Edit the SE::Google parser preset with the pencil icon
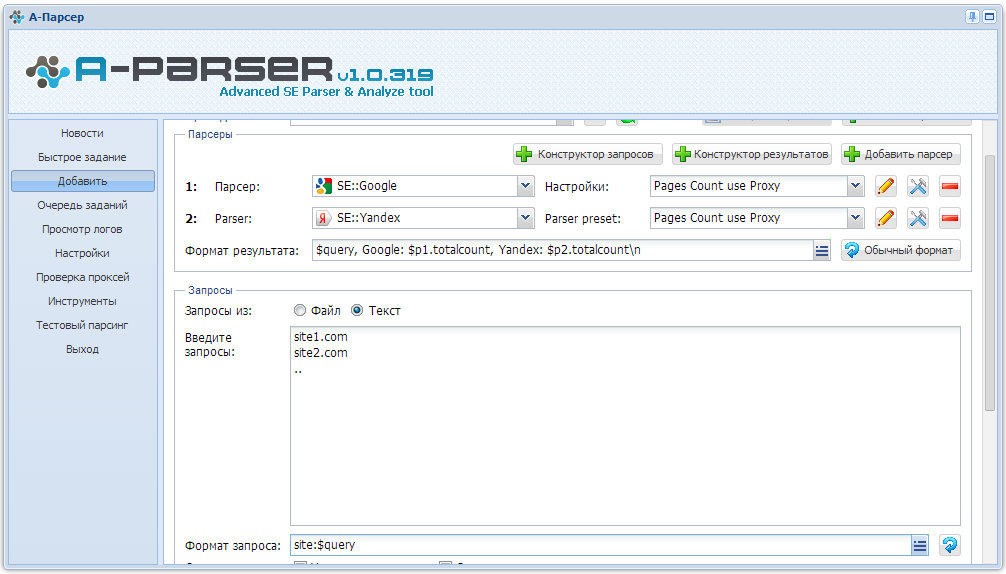 pos(886,187)
